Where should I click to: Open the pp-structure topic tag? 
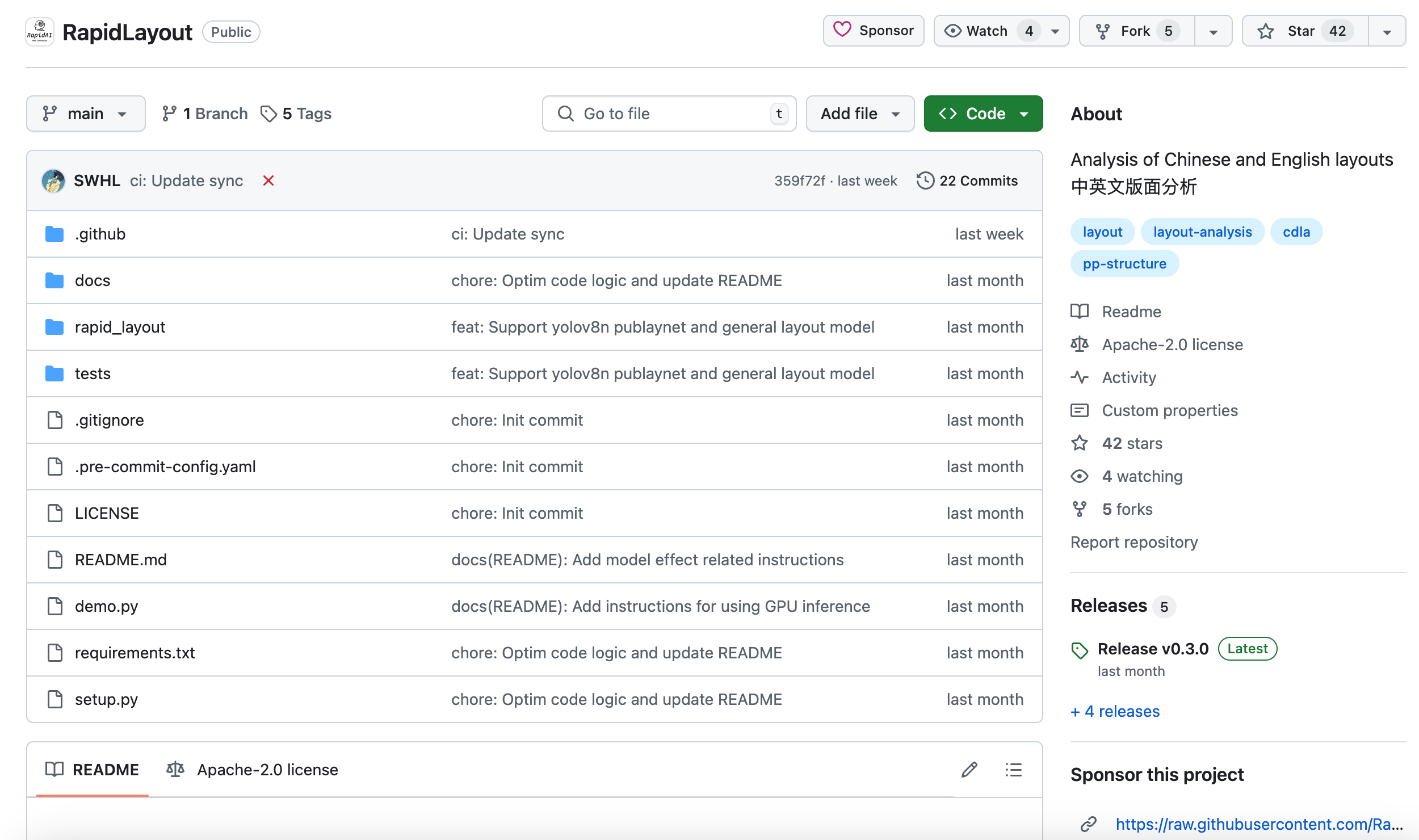point(1124,263)
